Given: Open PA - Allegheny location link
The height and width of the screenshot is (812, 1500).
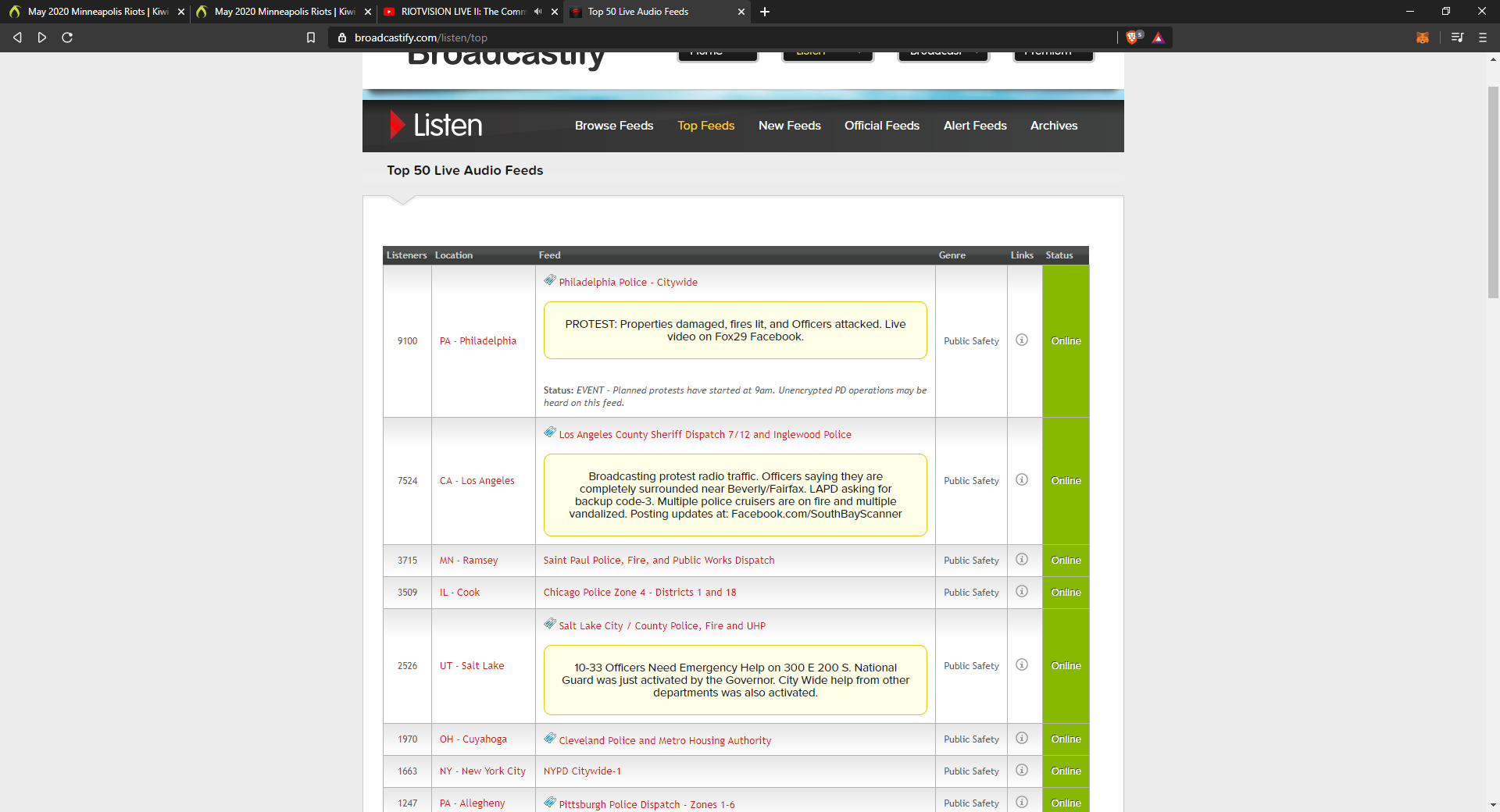Looking at the screenshot, I should pos(473,803).
